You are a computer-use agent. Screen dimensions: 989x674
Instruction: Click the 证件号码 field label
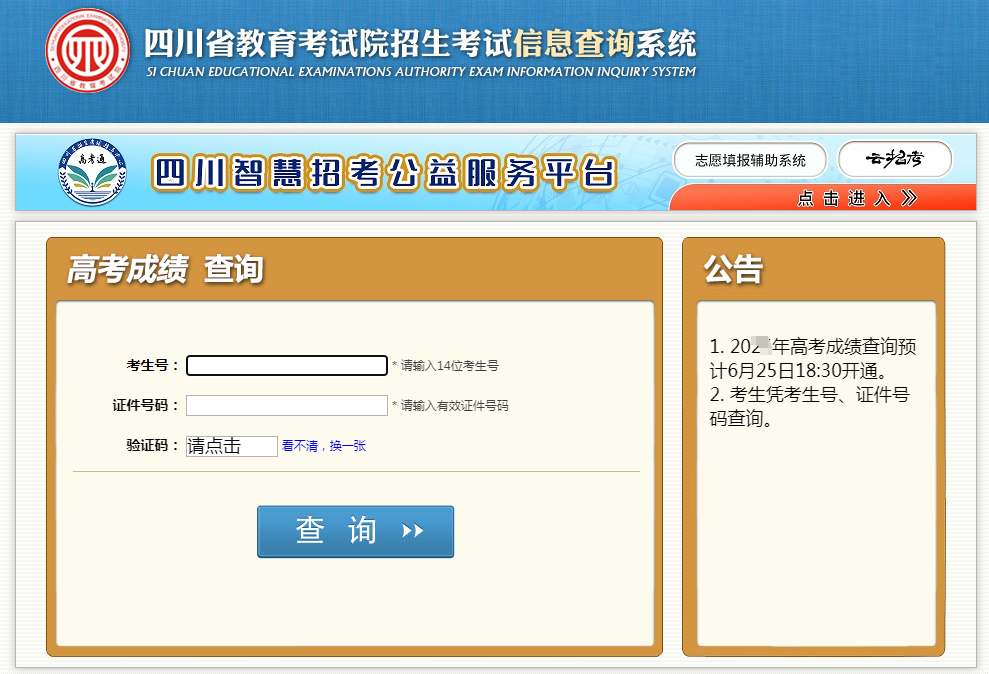[x=146, y=405]
